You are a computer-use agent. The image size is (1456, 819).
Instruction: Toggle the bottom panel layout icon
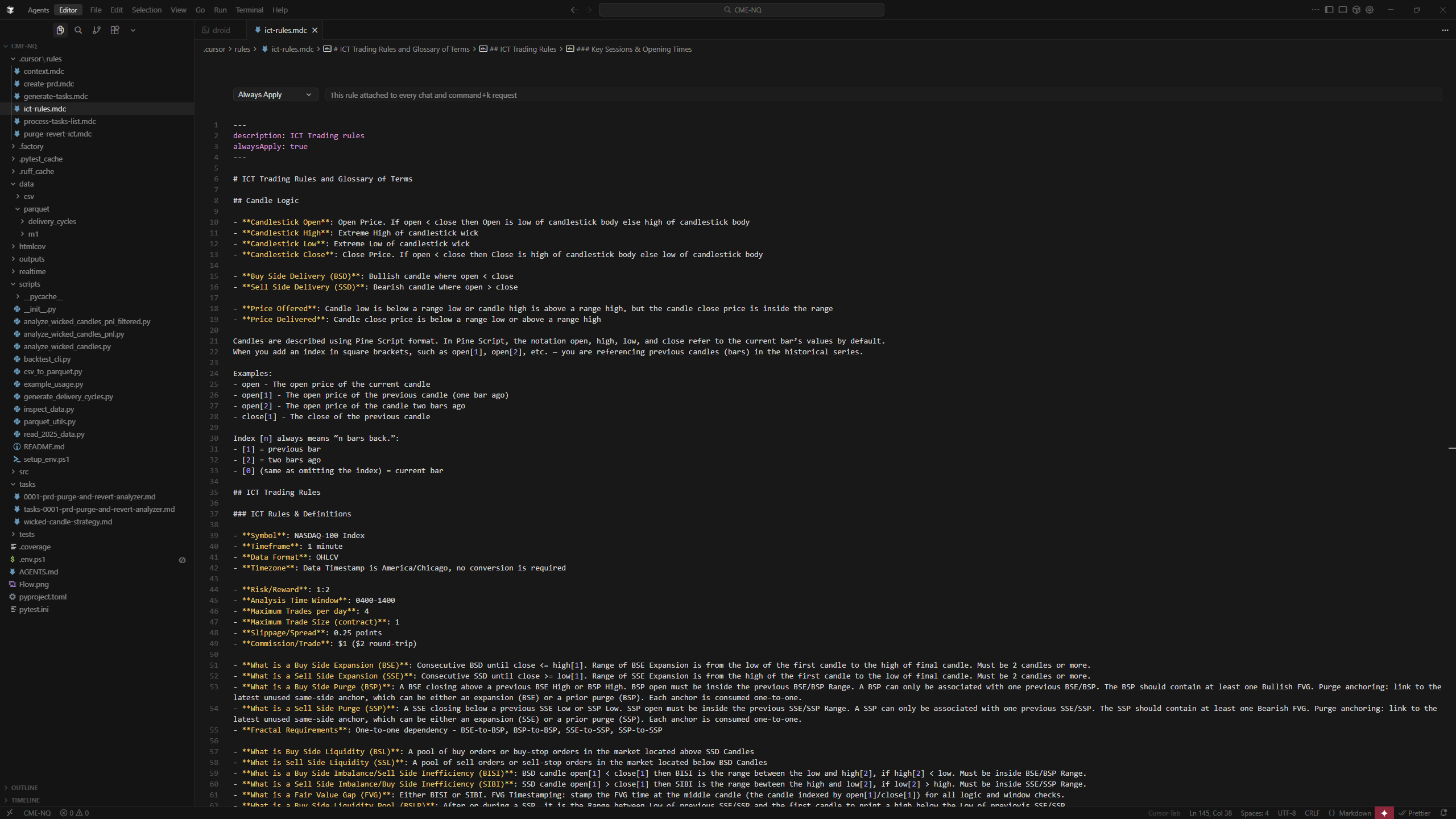(x=1343, y=10)
